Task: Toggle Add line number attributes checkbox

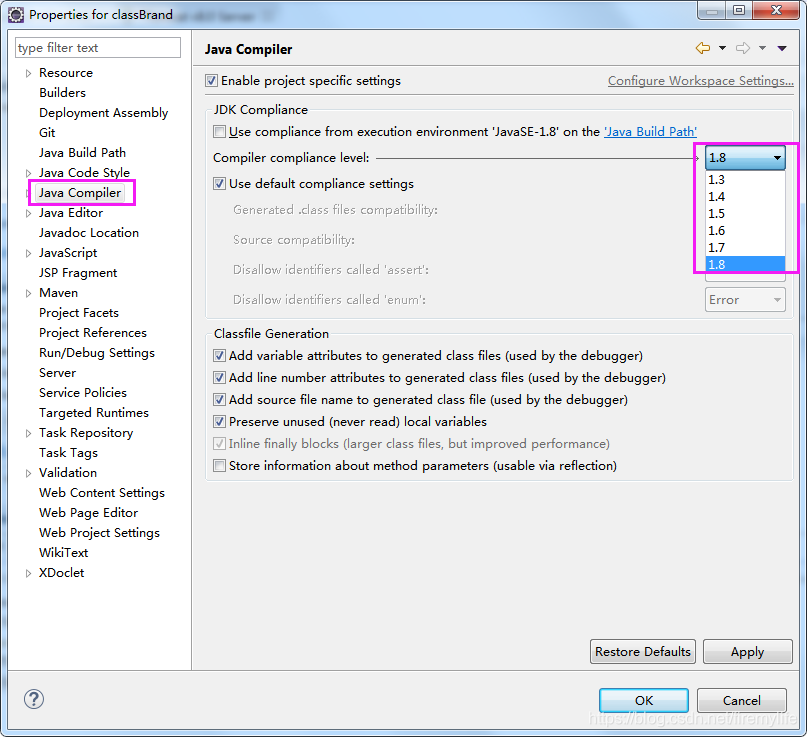Action: click(x=219, y=378)
